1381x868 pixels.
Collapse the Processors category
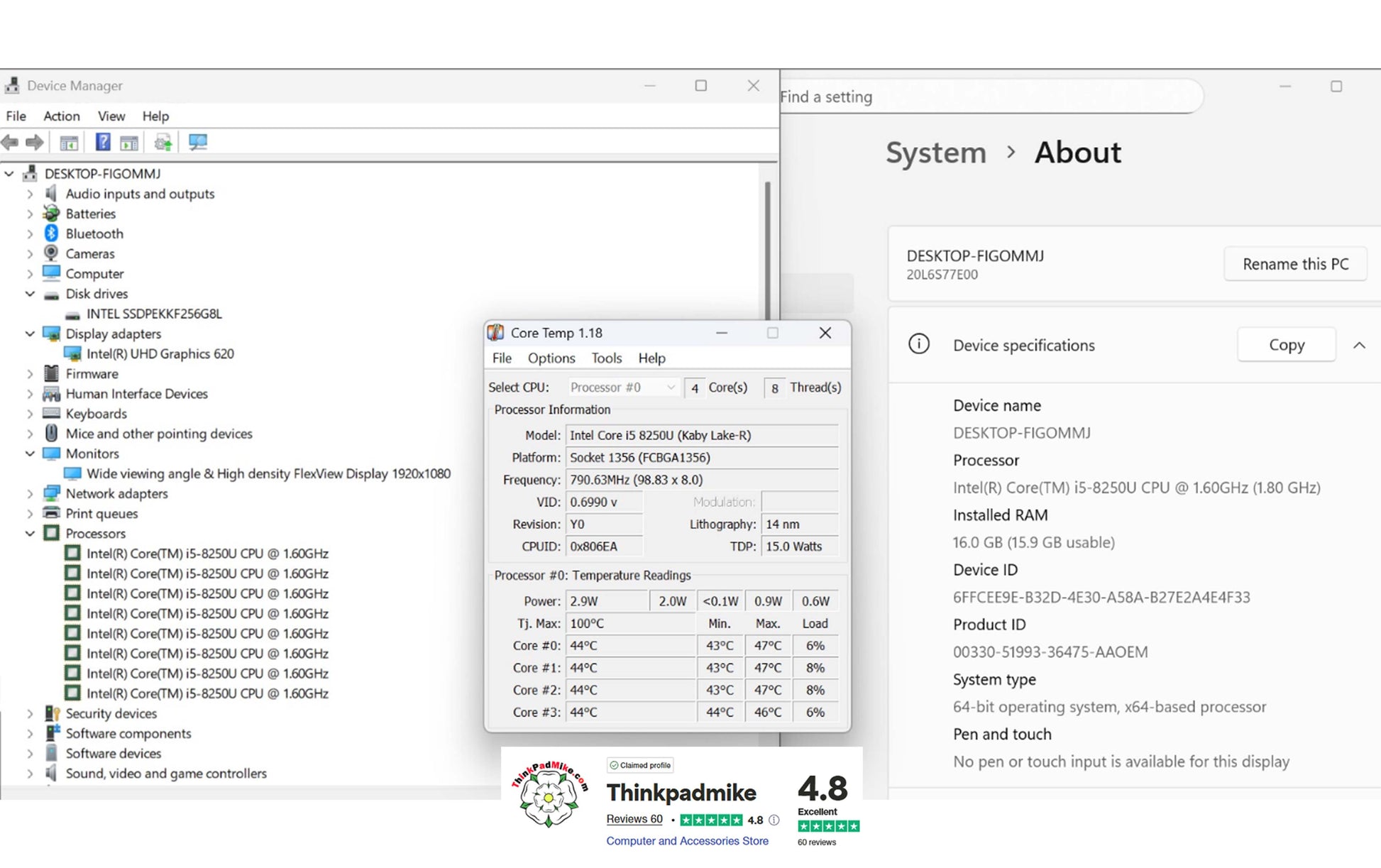30,533
